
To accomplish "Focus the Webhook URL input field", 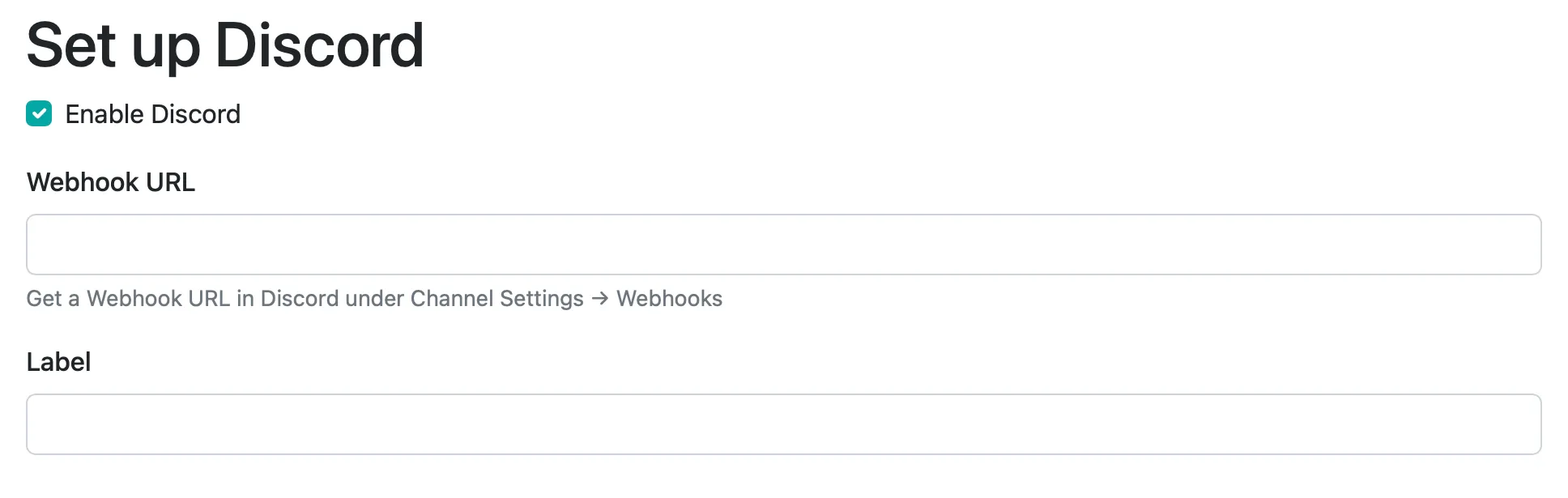I will (x=783, y=245).
